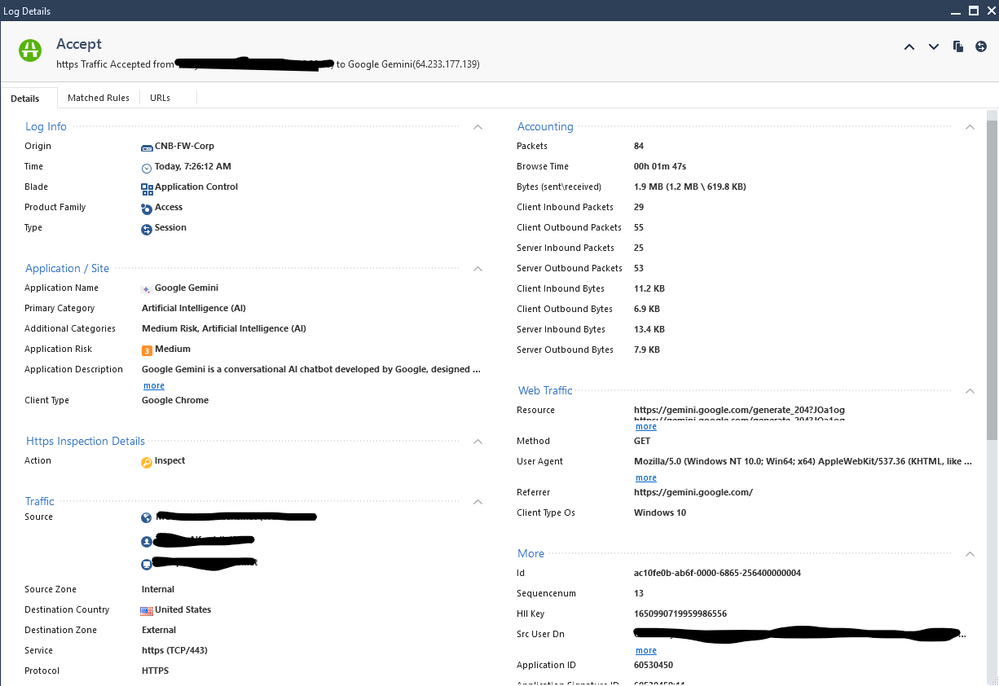This screenshot has width=999, height=686.
Task: Click Application ID value 60530450
Action: click(653, 665)
